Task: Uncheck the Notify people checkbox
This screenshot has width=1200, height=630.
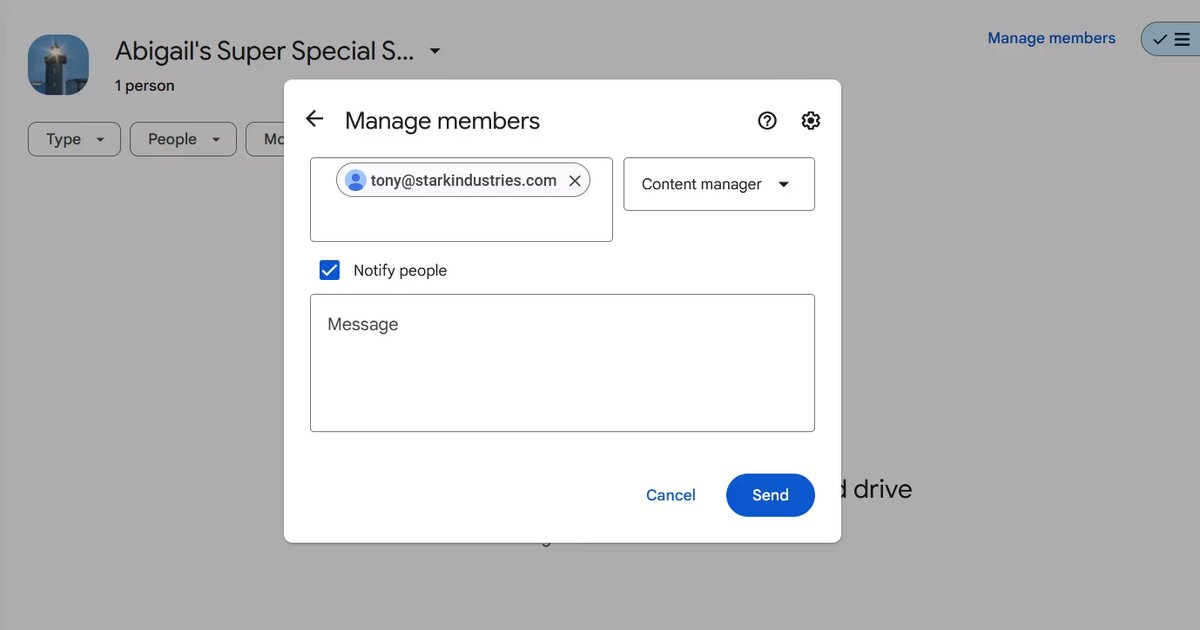Action: tap(330, 270)
